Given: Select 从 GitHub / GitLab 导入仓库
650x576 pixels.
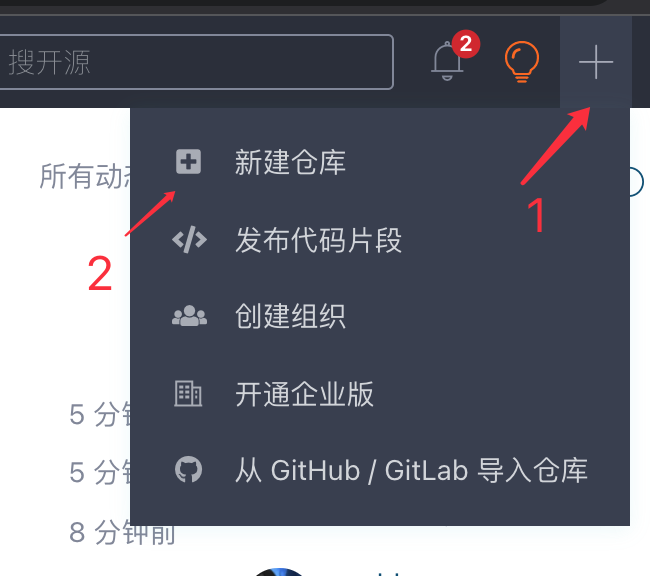Looking at the screenshot, I should [x=380, y=470].
